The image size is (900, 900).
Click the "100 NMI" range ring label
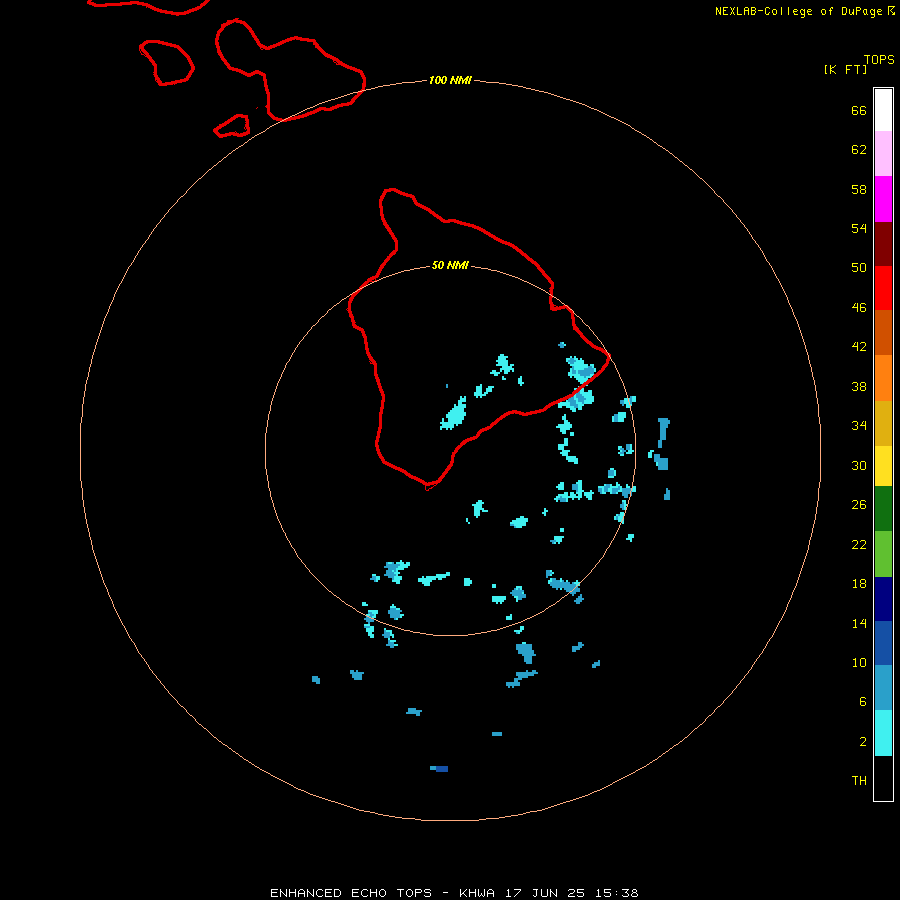(x=450, y=80)
